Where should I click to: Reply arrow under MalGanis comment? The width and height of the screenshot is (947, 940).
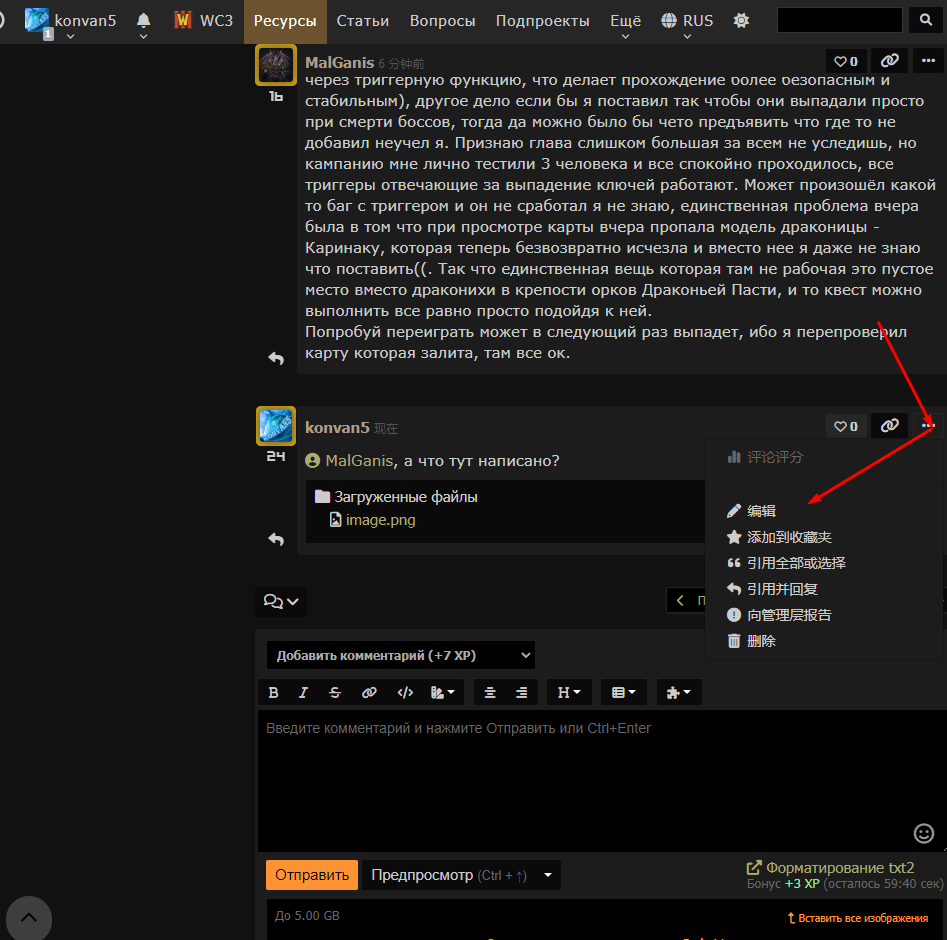pyautogui.click(x=276, y=358)
